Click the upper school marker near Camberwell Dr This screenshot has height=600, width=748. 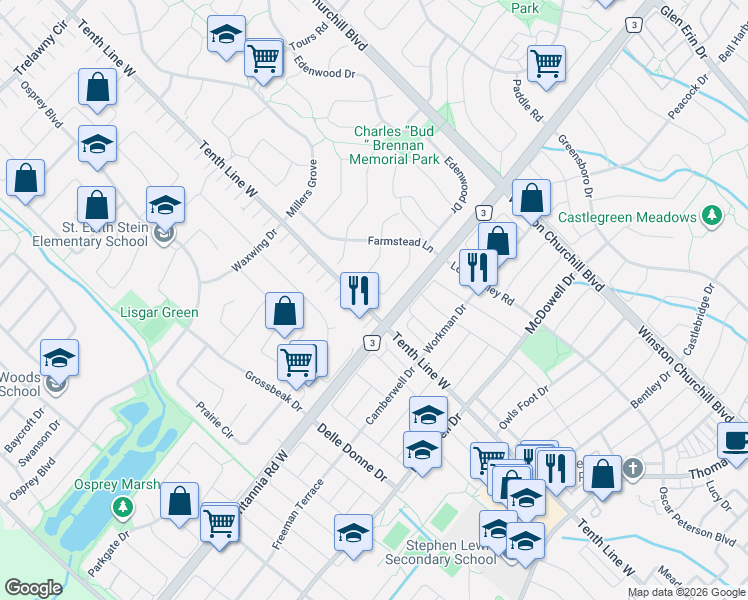tap(428, 415)
